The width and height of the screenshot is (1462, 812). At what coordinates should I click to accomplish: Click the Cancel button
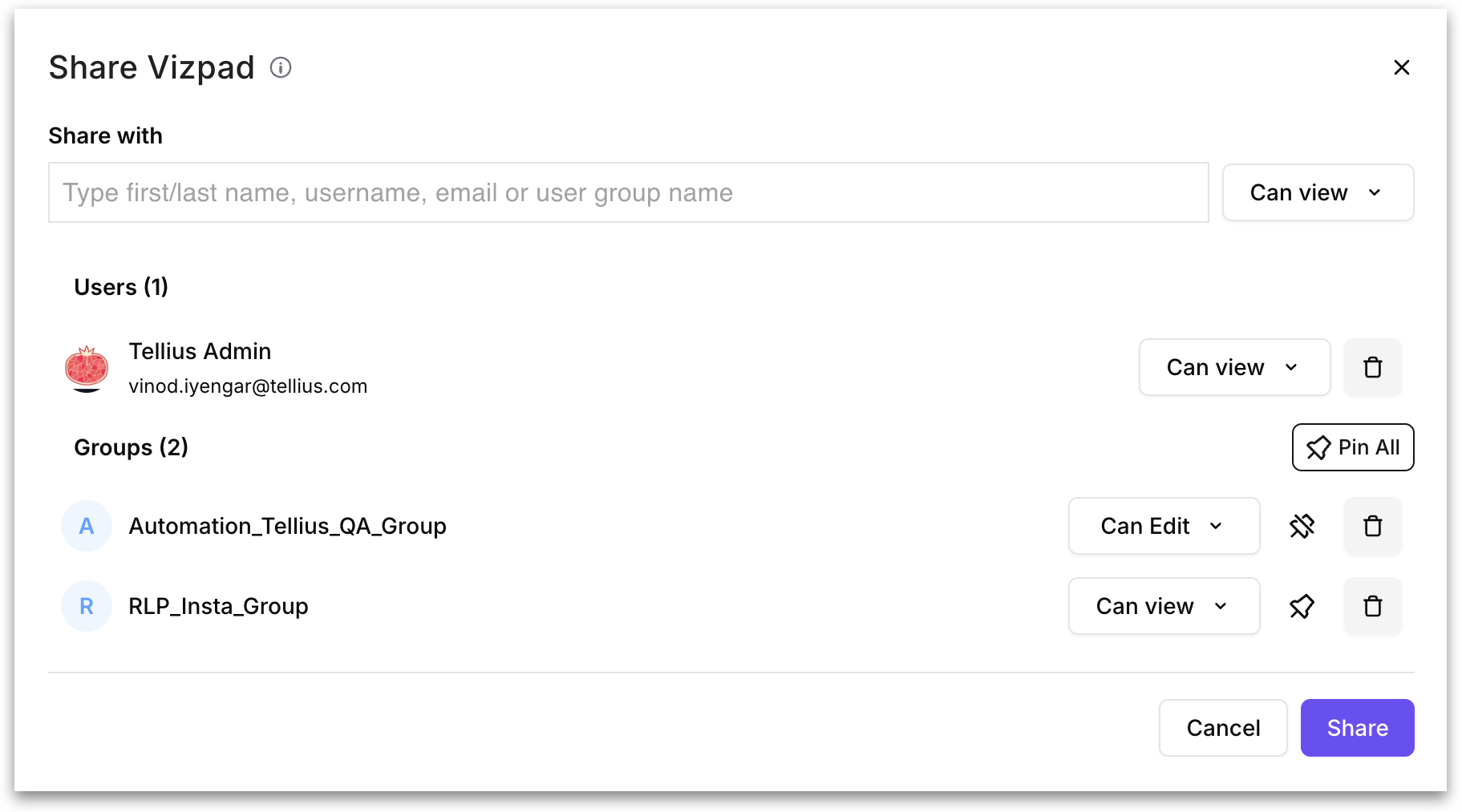[1223, 728]
